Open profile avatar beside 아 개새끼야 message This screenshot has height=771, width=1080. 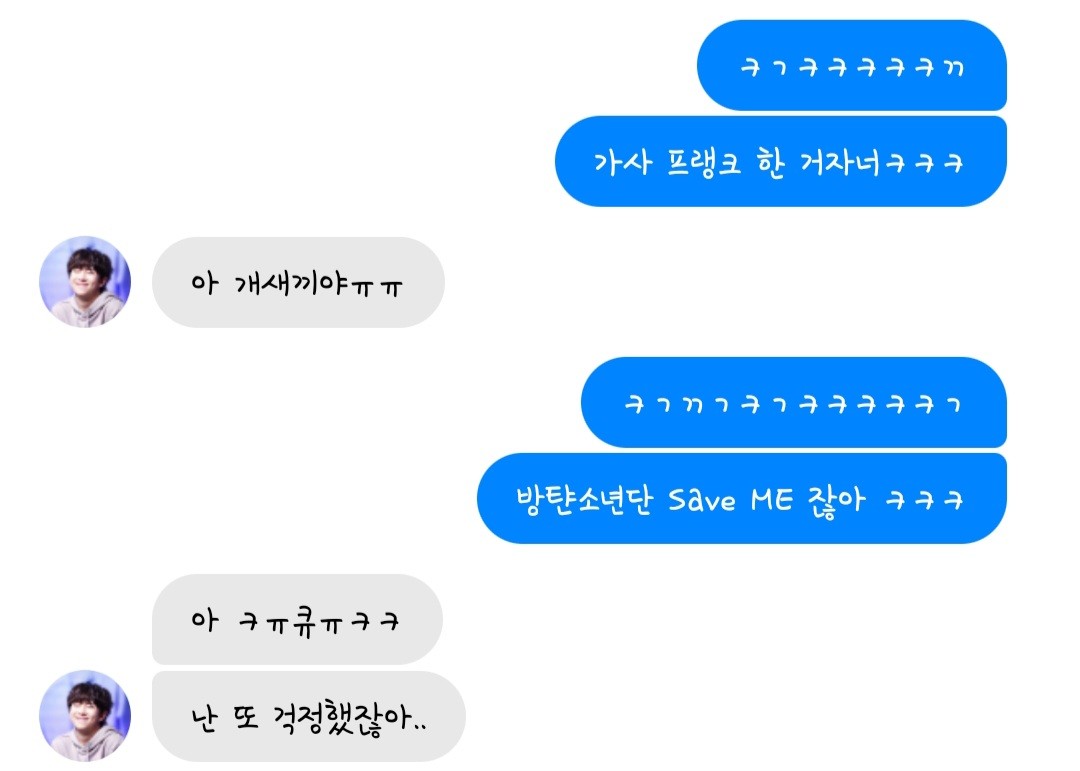click(x=85, y=282)
